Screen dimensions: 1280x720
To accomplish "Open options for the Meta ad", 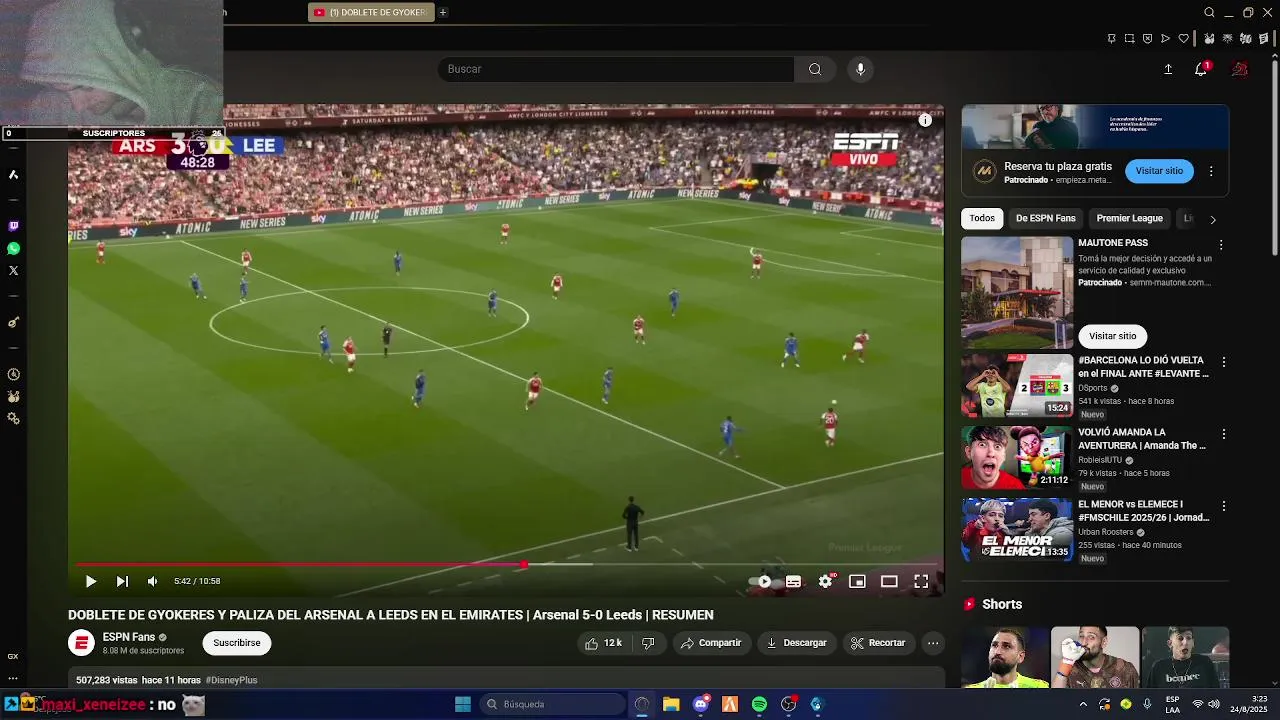I will [1211, 171].
